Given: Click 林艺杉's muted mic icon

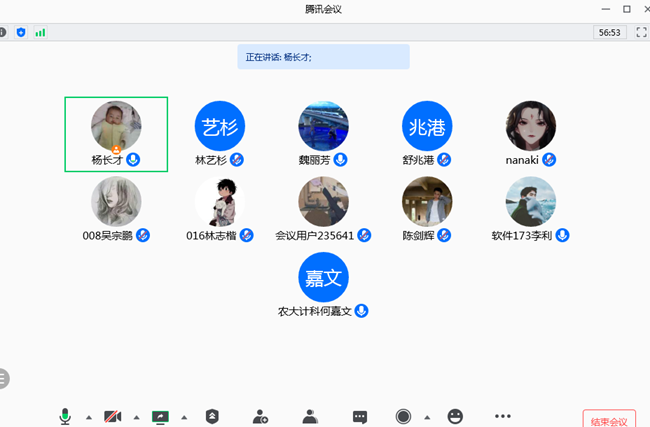Looking at the screenshot, I should (x=237, y=160).
